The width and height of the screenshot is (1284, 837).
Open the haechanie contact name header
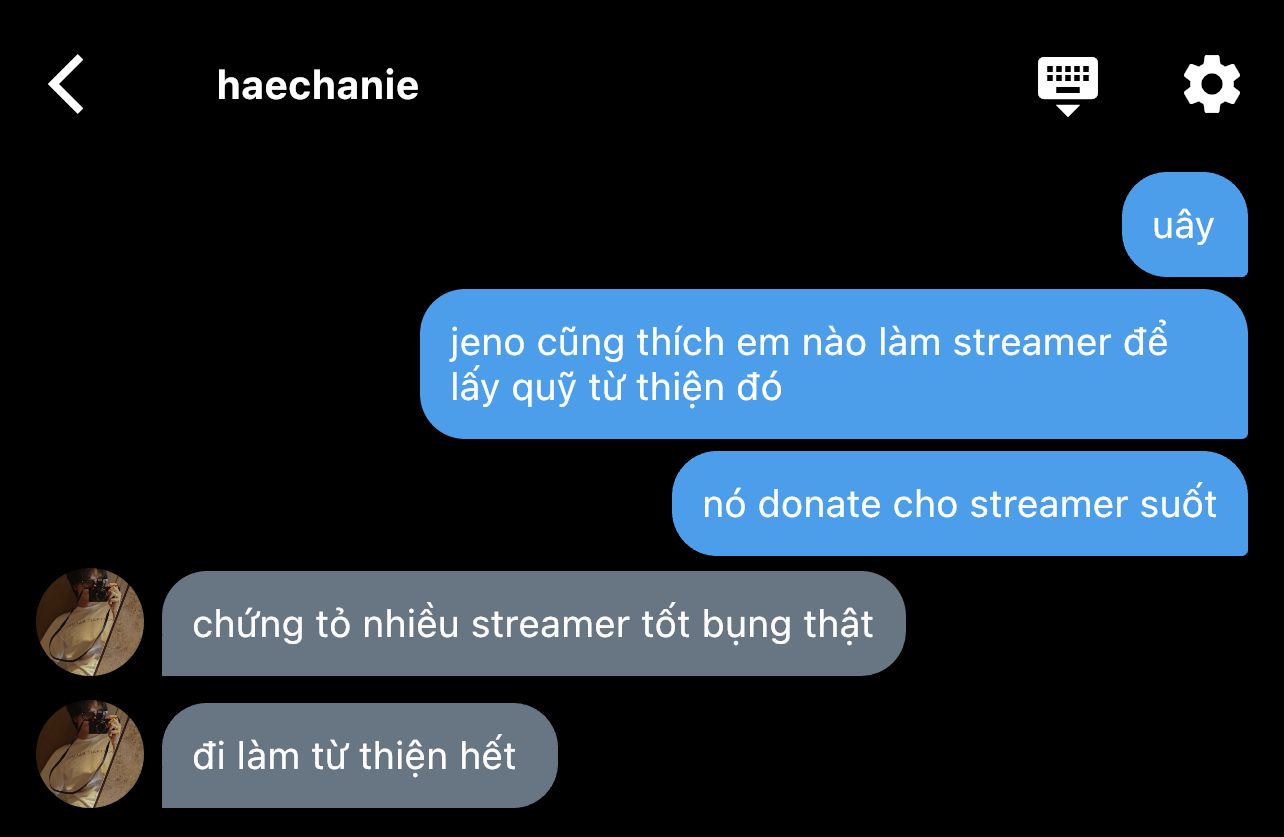tap(317, 85)
